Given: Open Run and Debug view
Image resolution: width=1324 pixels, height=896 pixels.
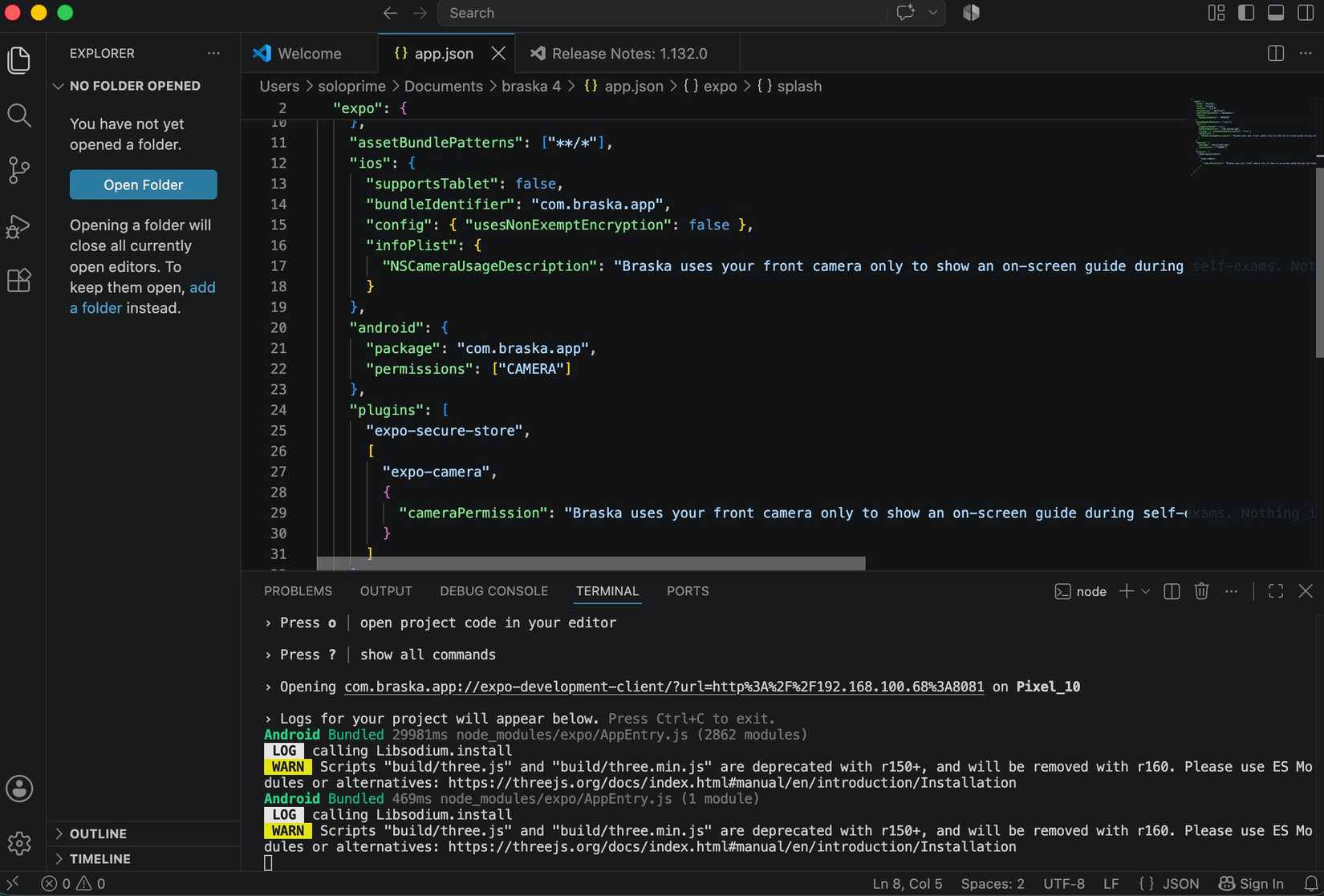Looking at the screenshot, I should 19,226.
